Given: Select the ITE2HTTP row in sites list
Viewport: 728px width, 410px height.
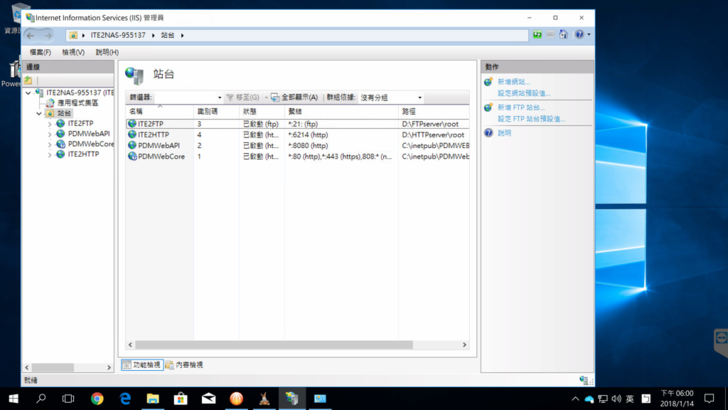Looking at the screenshot, I should [x=154, y=134].
